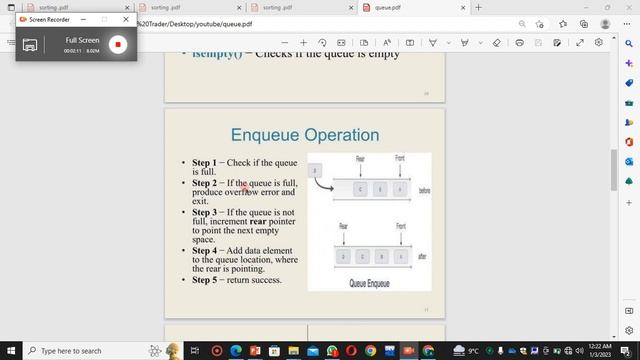Screen dimensions: 640x360
Task: Open PowerPoint from the taskbar
Action: [255, 351]
